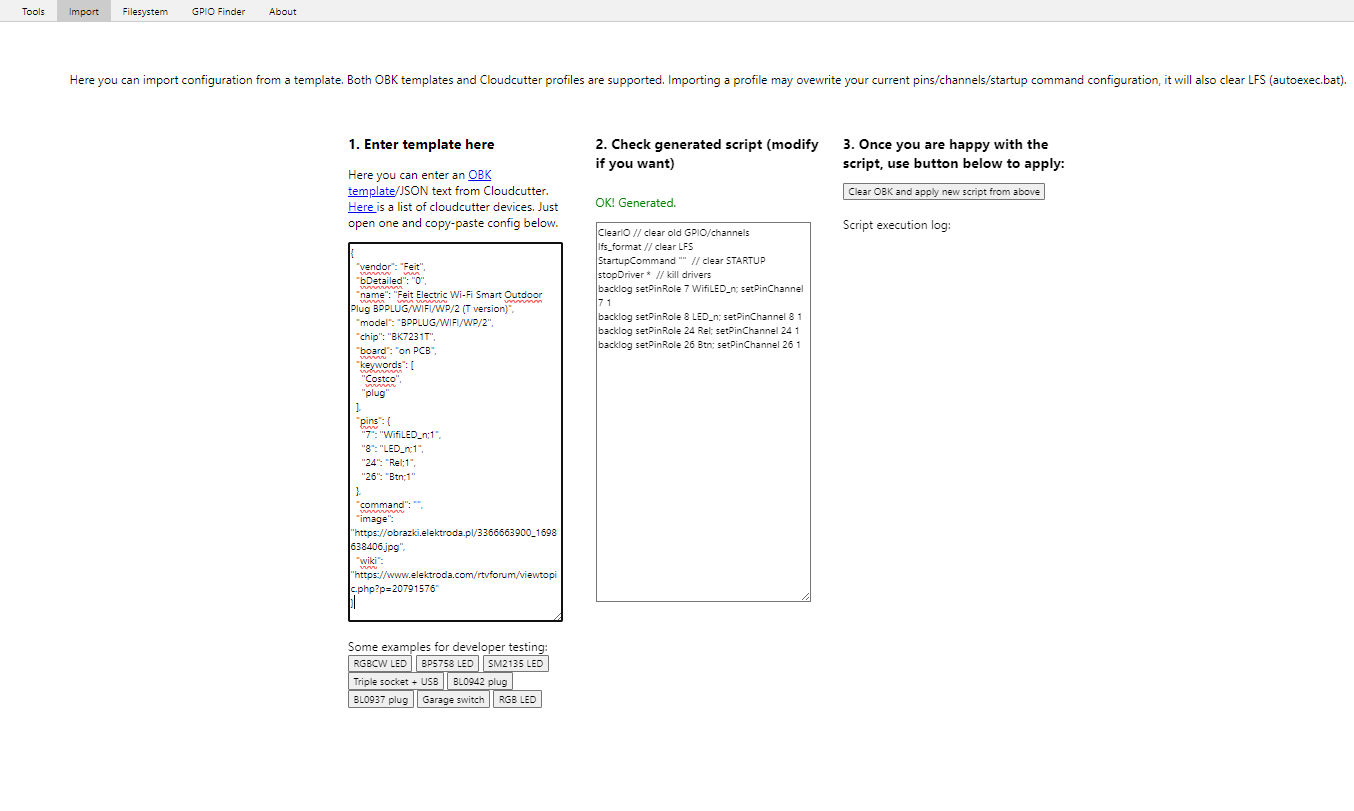
Task: Click the '"chip": "BK7231T"' line in template
Action: [395, 337]
